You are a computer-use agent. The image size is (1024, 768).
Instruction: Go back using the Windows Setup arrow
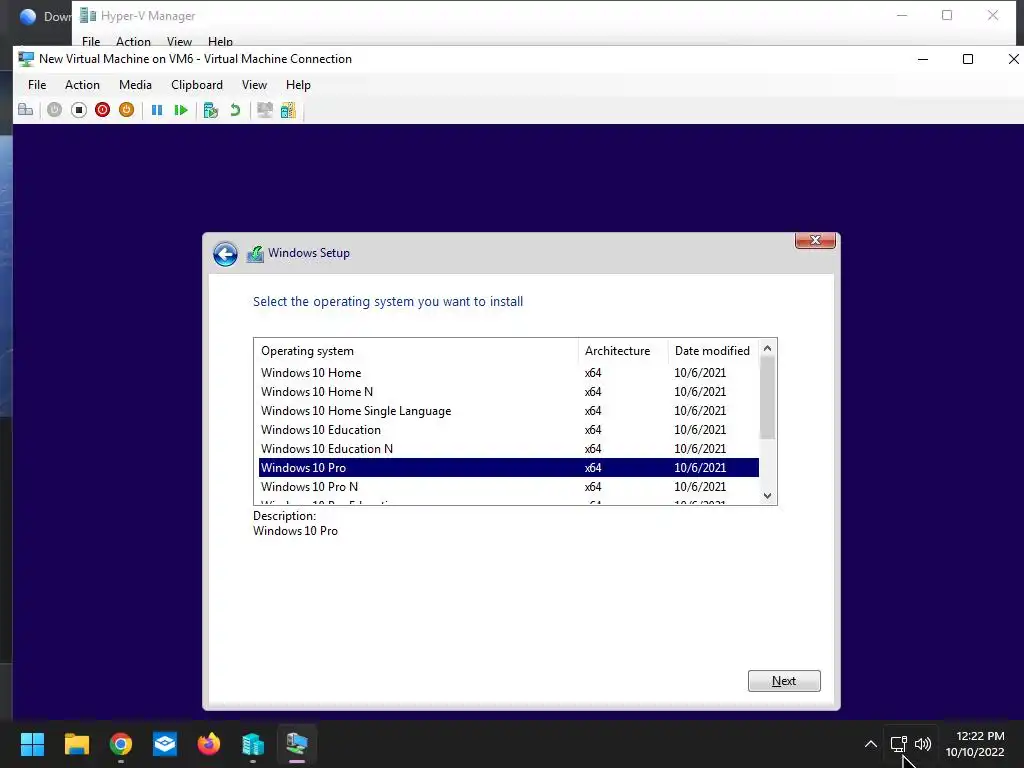(x=225, y=254)
